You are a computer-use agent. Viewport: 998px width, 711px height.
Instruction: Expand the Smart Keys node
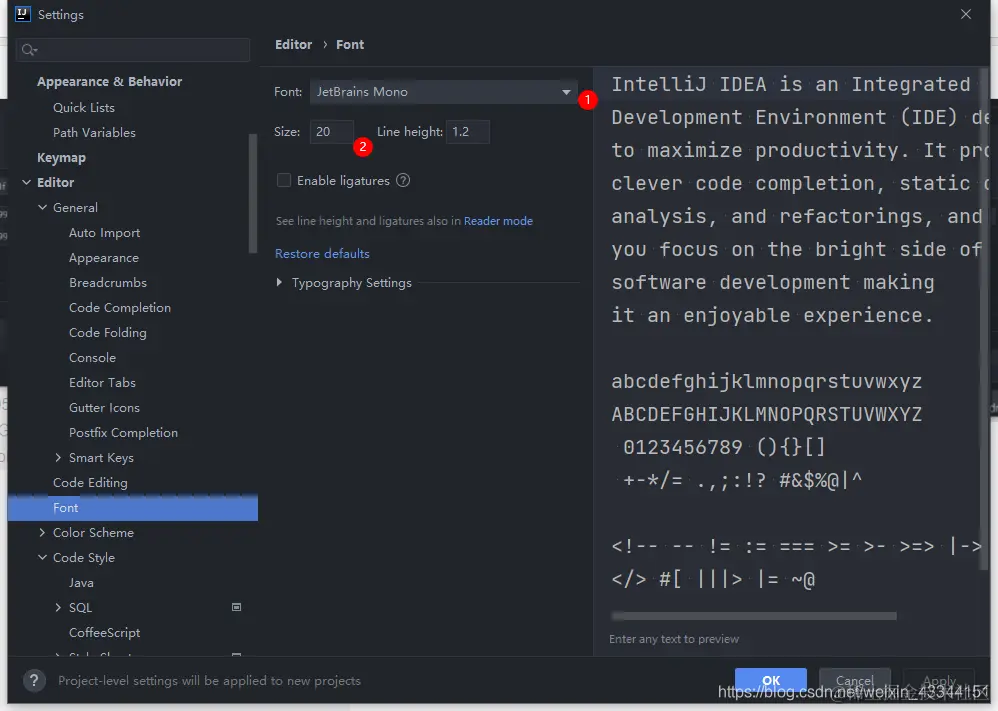[x=58, y=457]
